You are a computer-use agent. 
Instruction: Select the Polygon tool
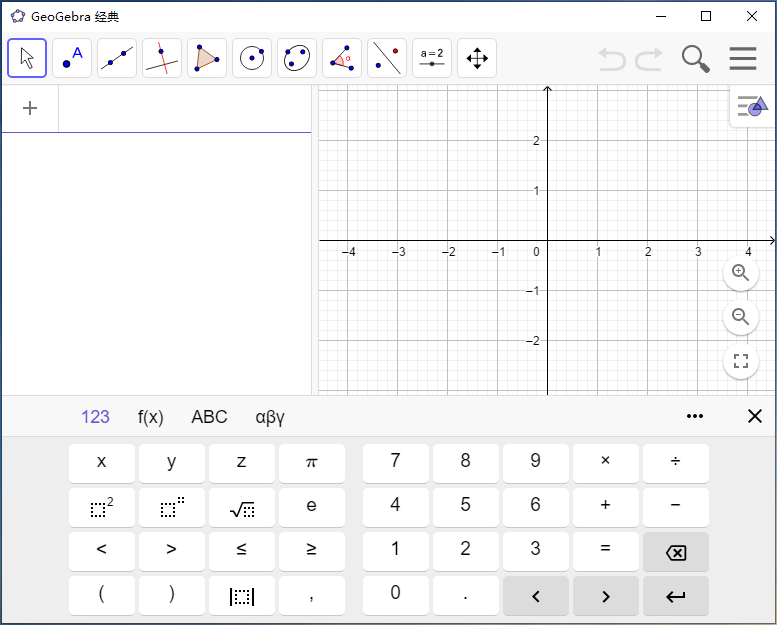pos(207,58)
